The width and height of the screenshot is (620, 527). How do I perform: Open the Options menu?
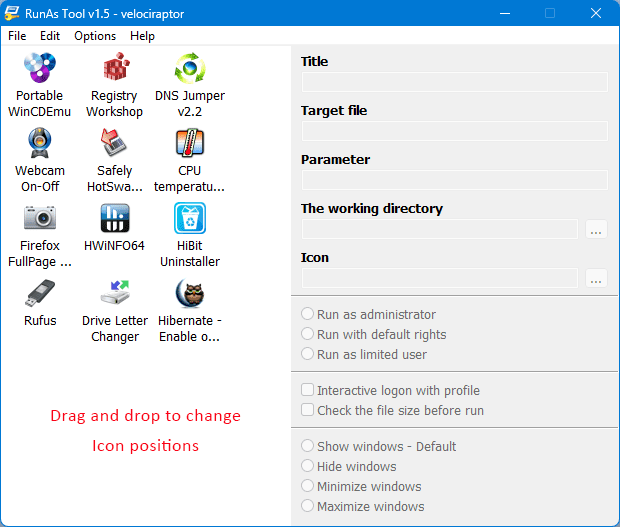click(x=95, y=35)
